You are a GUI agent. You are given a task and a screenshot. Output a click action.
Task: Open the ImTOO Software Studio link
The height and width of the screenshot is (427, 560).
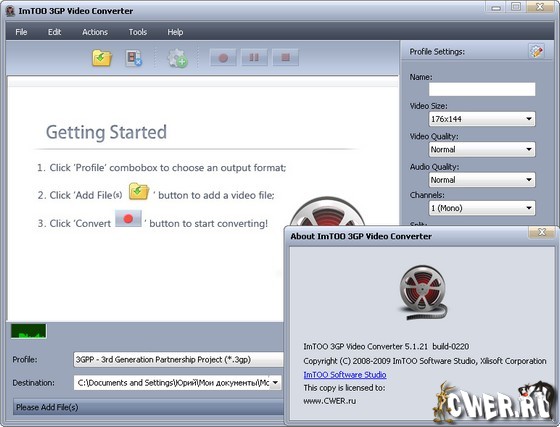(345, 375)
